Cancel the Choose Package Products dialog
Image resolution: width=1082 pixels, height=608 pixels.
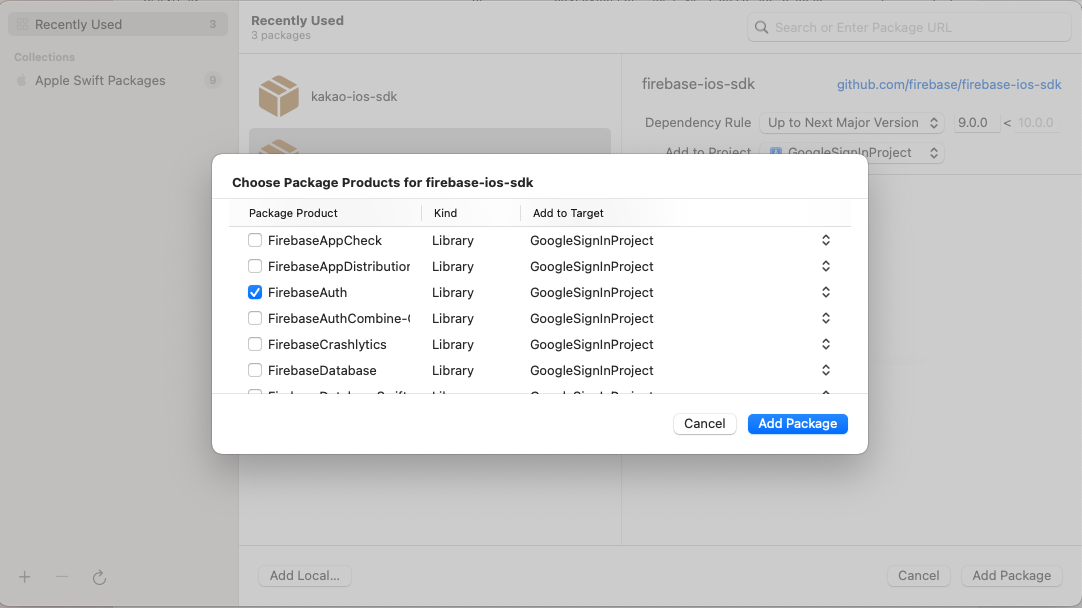(x=705, y=424)
